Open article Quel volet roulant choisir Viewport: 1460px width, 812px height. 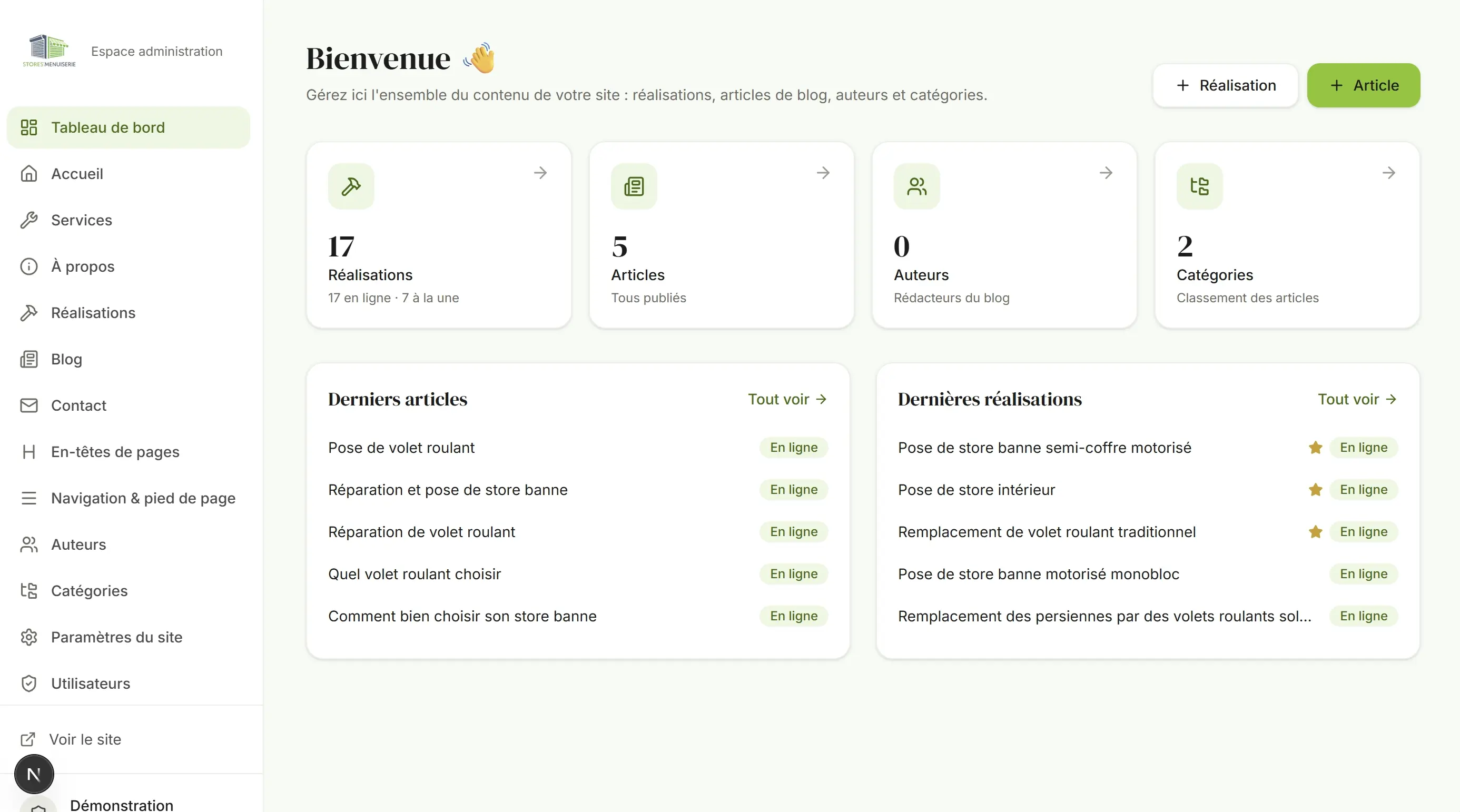click(415, 574)
